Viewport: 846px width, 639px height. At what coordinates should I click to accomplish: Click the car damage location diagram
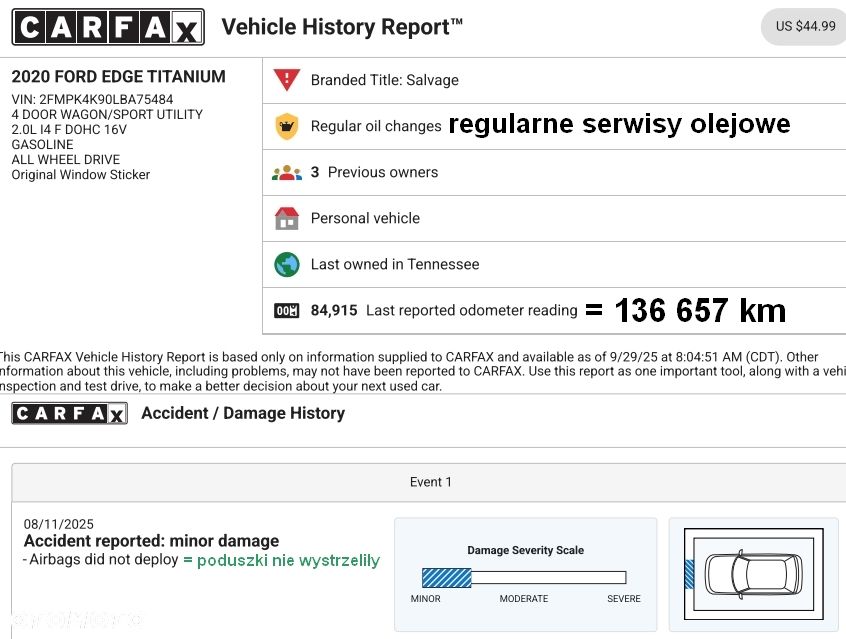754,574
